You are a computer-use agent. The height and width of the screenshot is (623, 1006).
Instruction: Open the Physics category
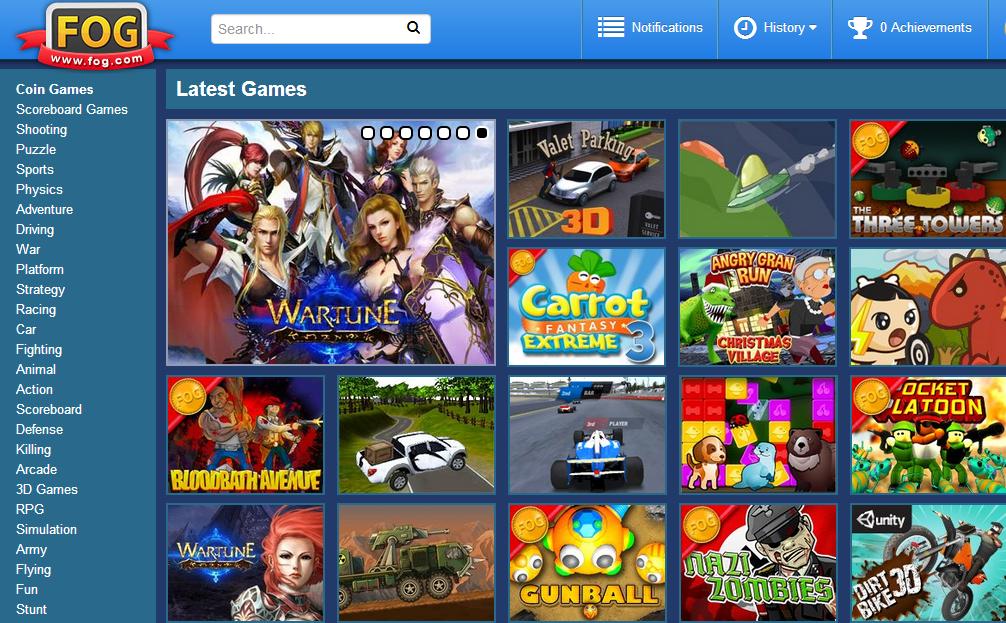coord(39,189)
